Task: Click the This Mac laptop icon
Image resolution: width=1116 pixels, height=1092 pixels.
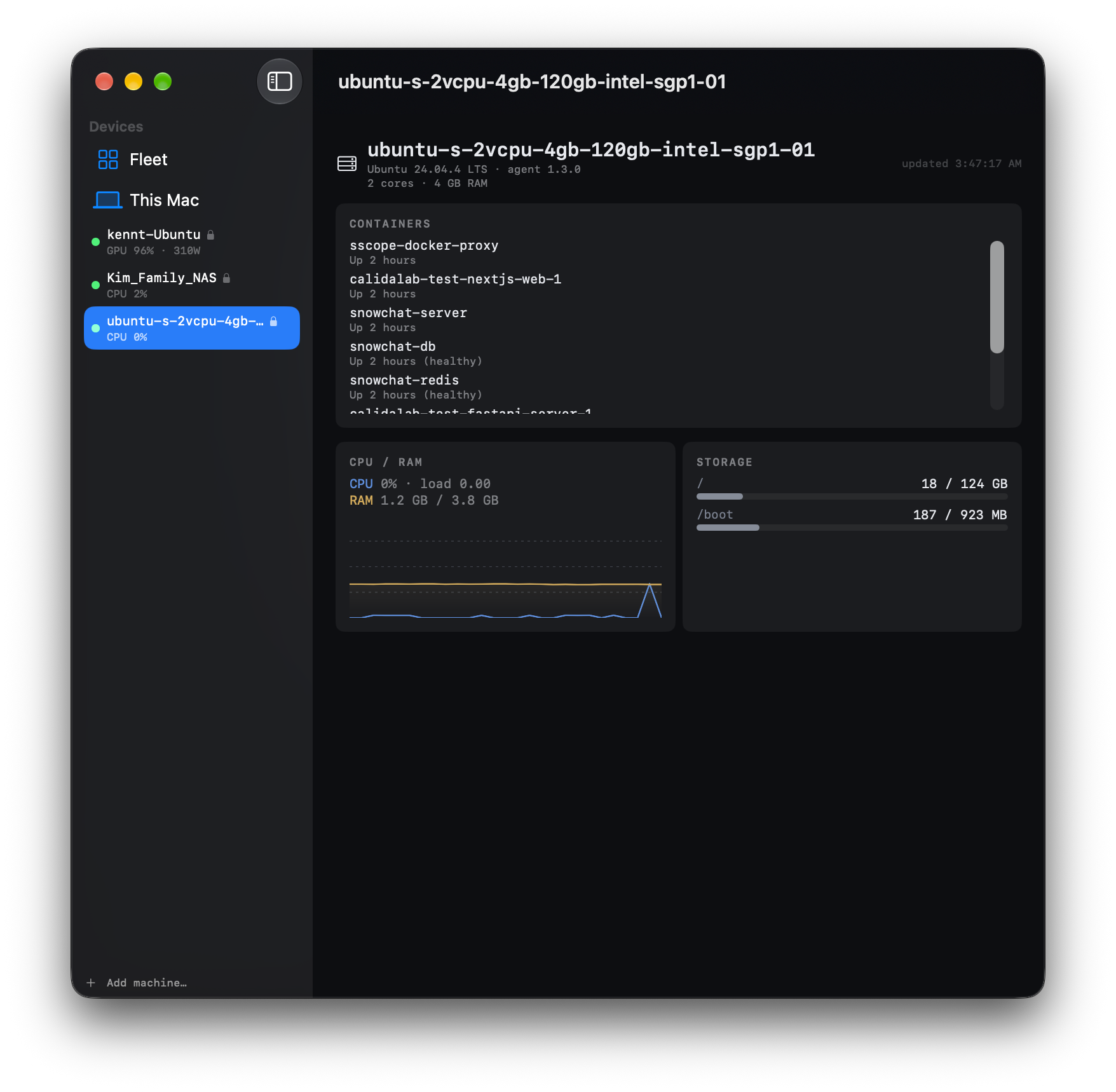Action: point(108,200)
